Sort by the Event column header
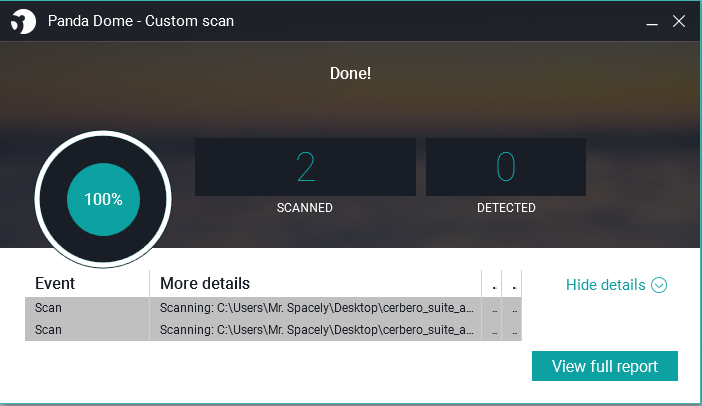 (87, 283)
